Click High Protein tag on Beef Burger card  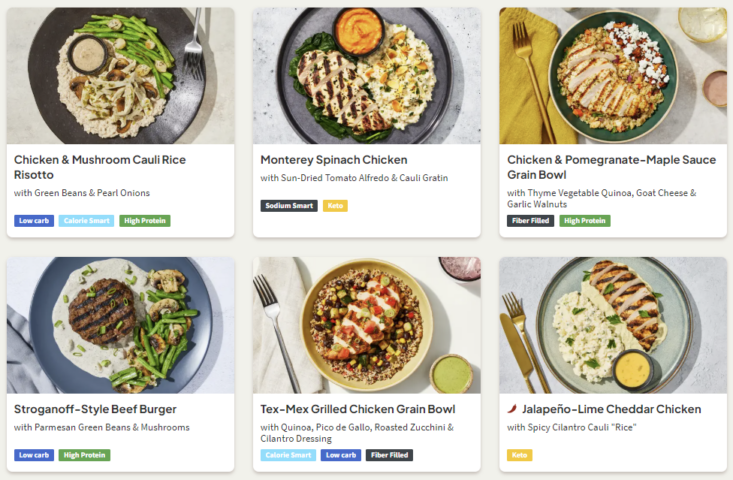point(85,455)
